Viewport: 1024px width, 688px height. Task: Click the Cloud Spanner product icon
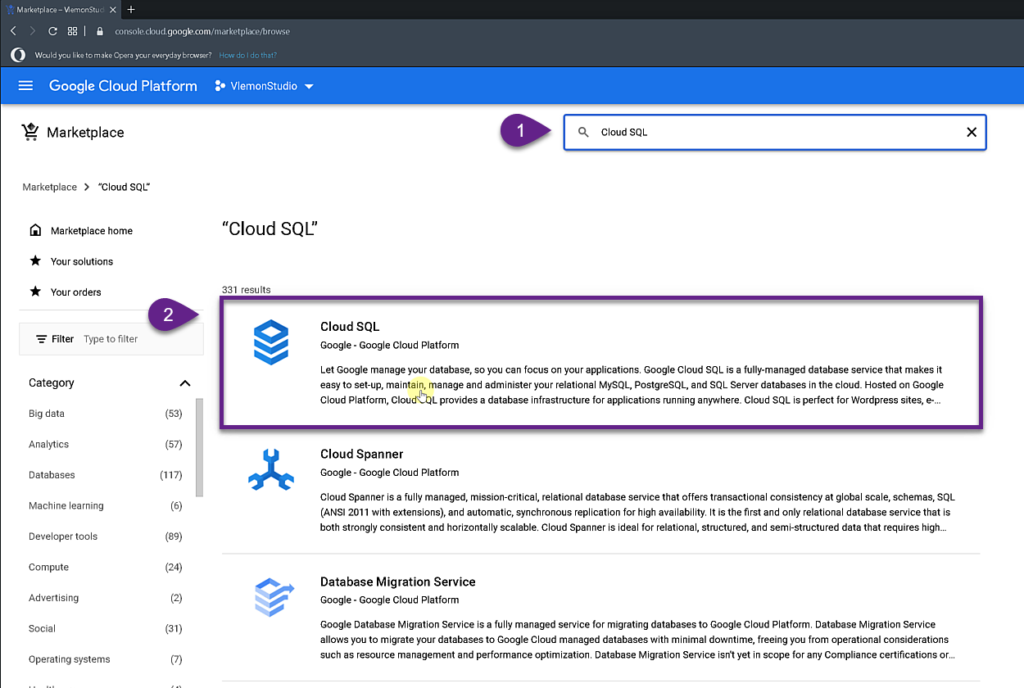tap(269, 470)
